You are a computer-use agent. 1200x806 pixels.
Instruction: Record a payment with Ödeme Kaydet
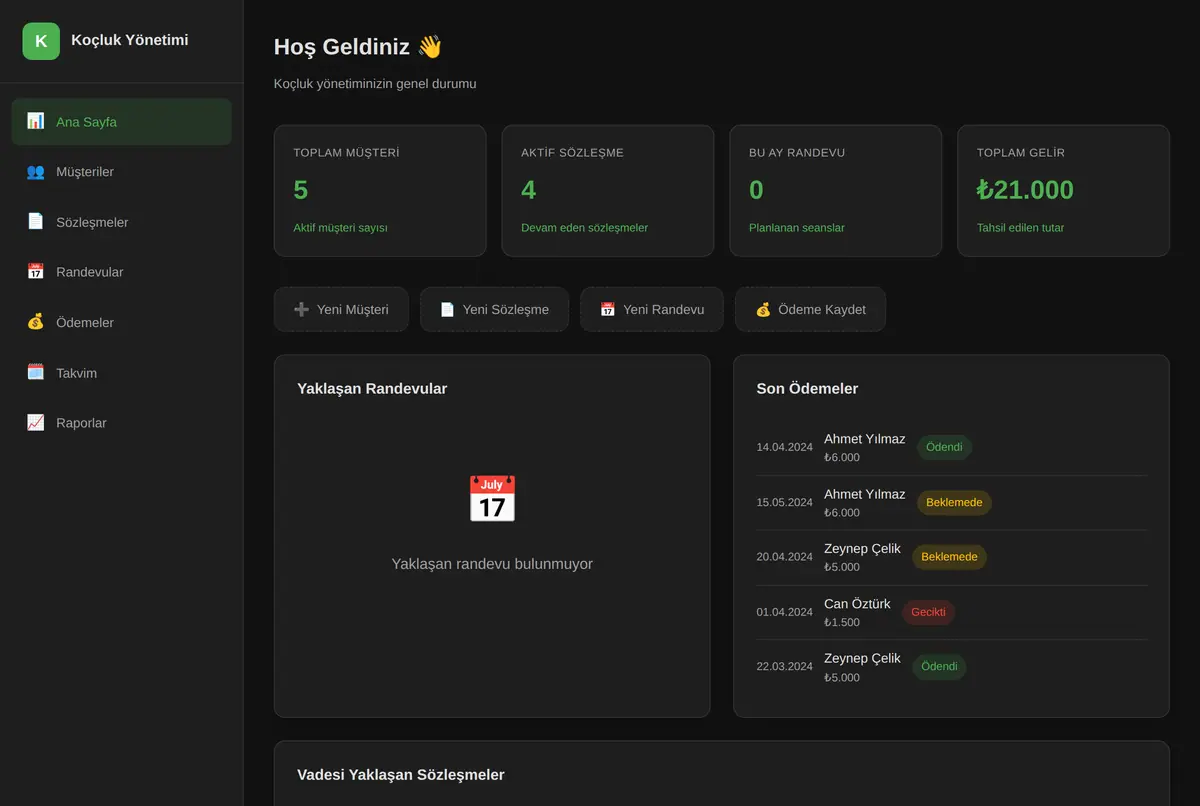[x=810, y=310]
